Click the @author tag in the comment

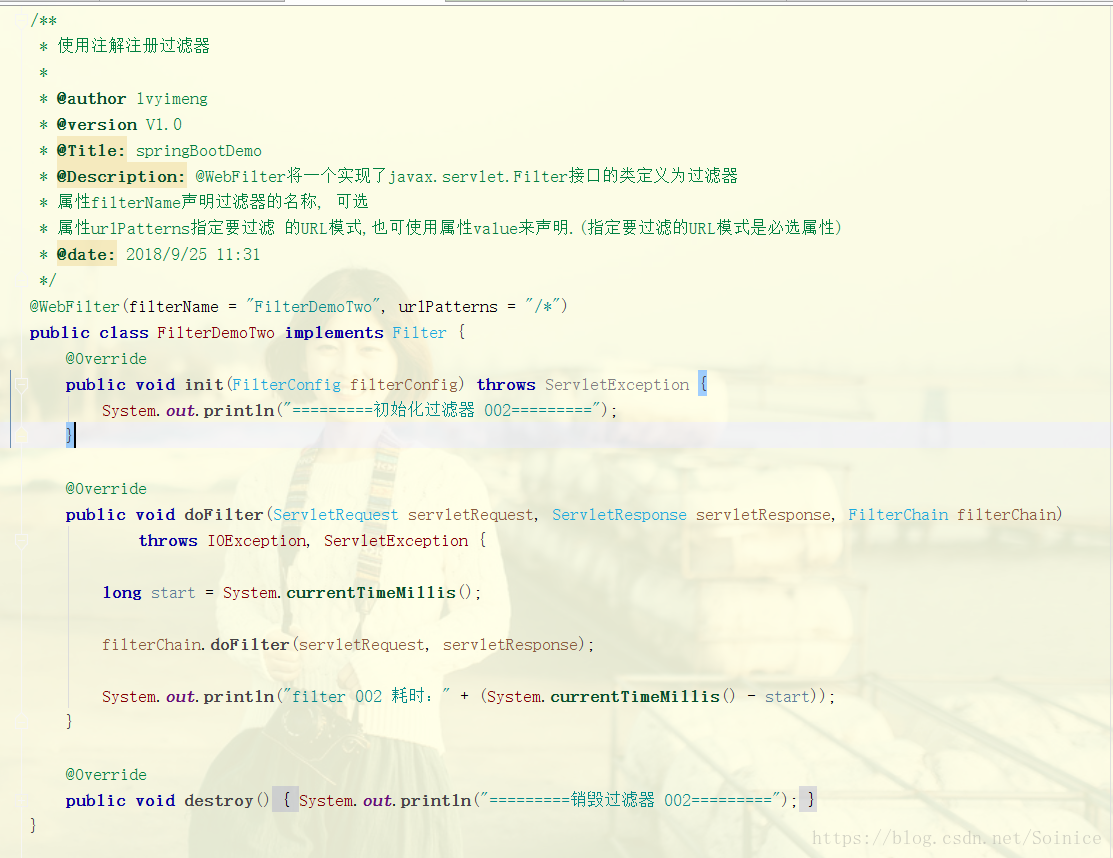[91, 99]
